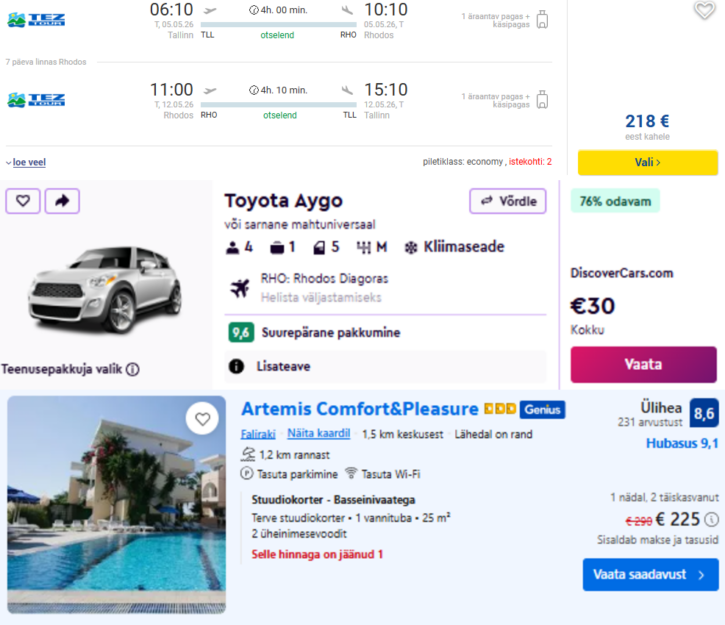
Task: Favorite the Toyota Aygo with the heart button
Action: pos(23,201)
